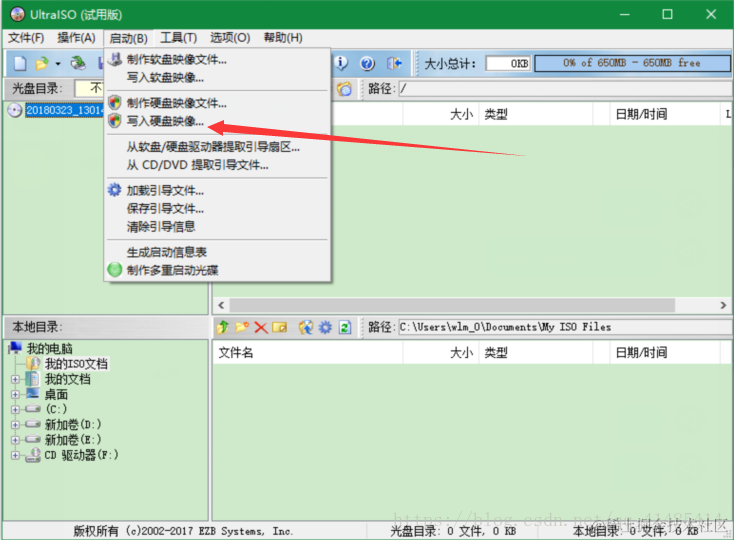Click the upper 路径 field showing /
Screen dimensions: 734x540
(565, 88)
